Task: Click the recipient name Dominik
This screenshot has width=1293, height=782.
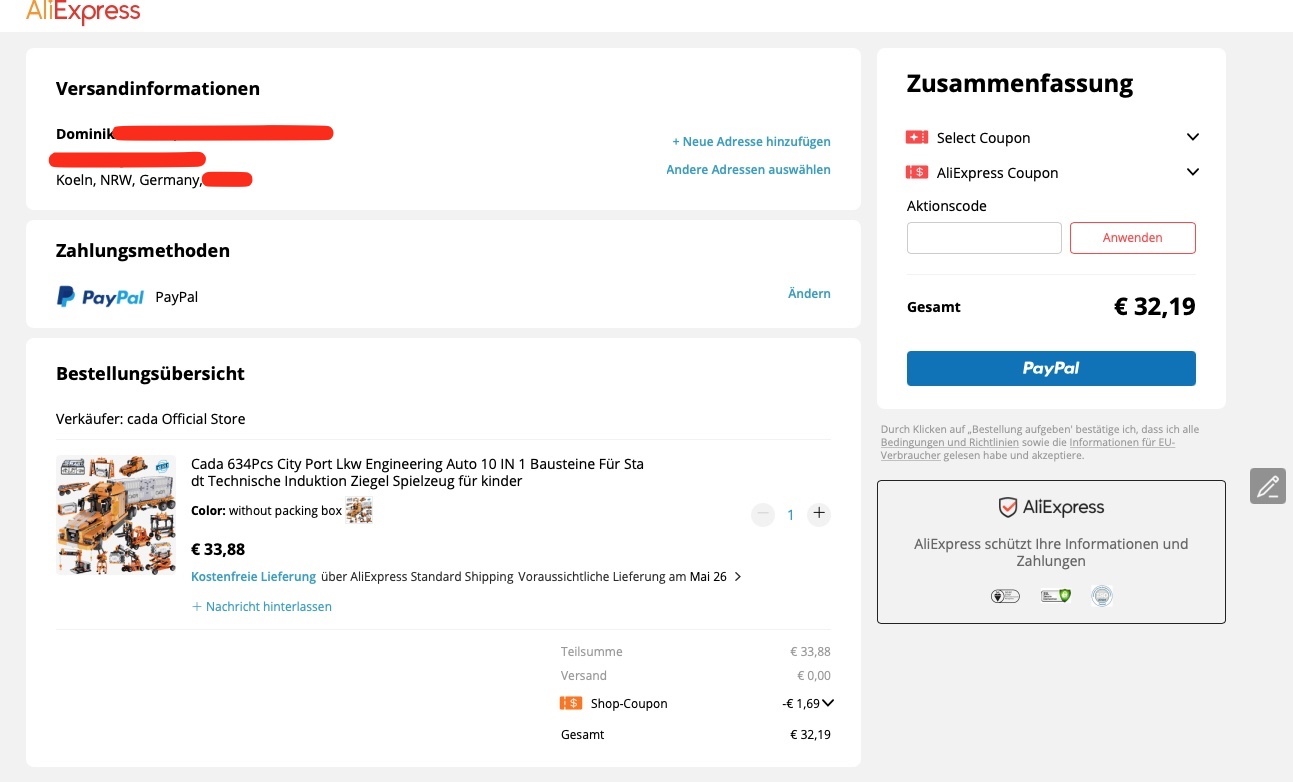Action: [x=84, y=134]
